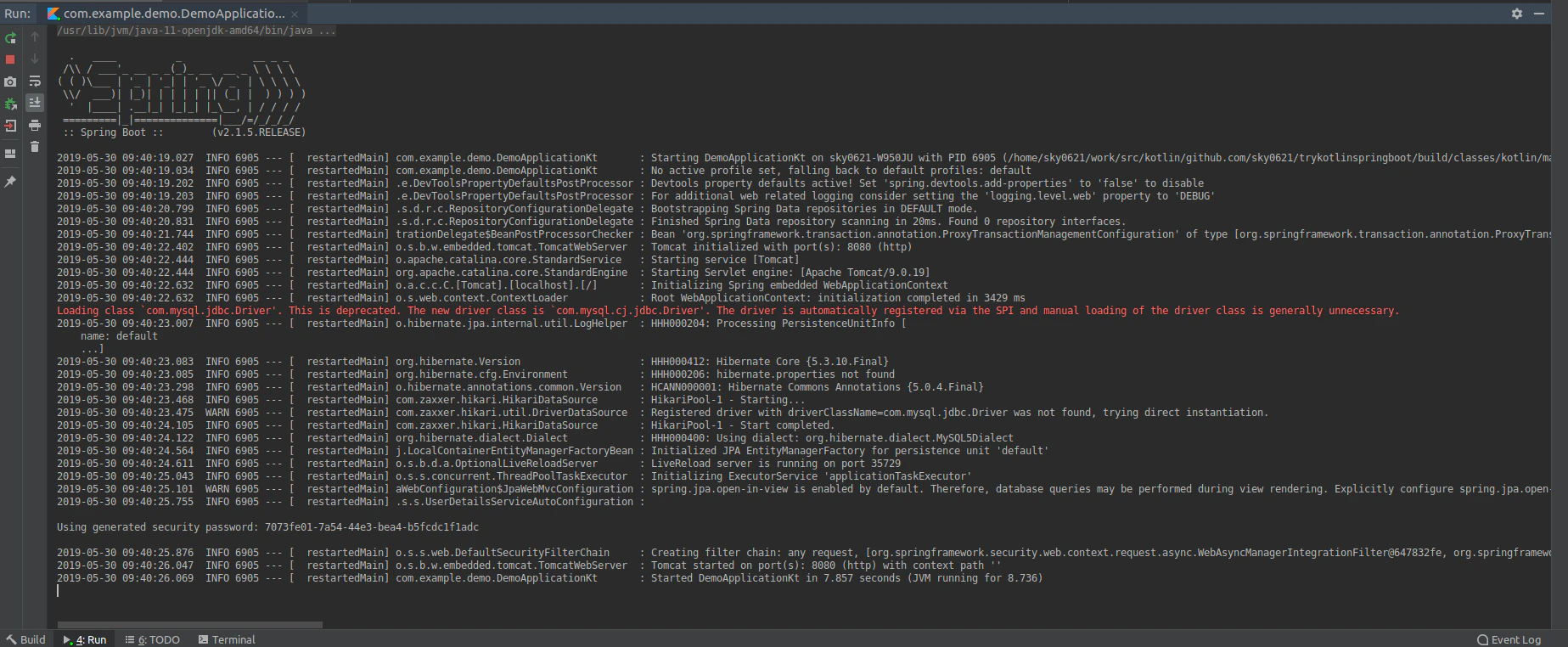
Task: Click 'Starting DemoApplicationKt on sky0621-W950JU' line
Action: point(804,158)
